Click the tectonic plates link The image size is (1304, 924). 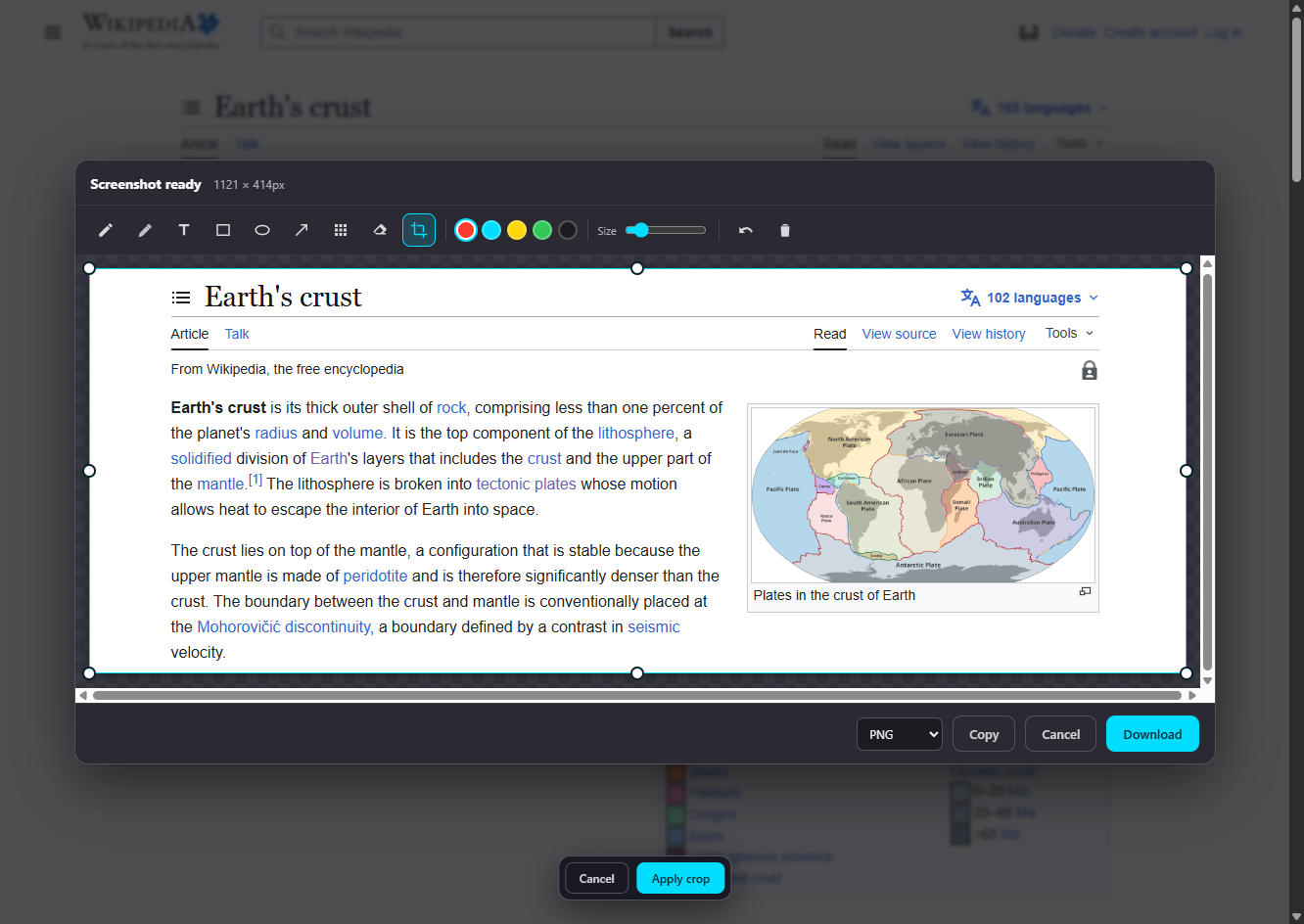[x=527, y=485]
